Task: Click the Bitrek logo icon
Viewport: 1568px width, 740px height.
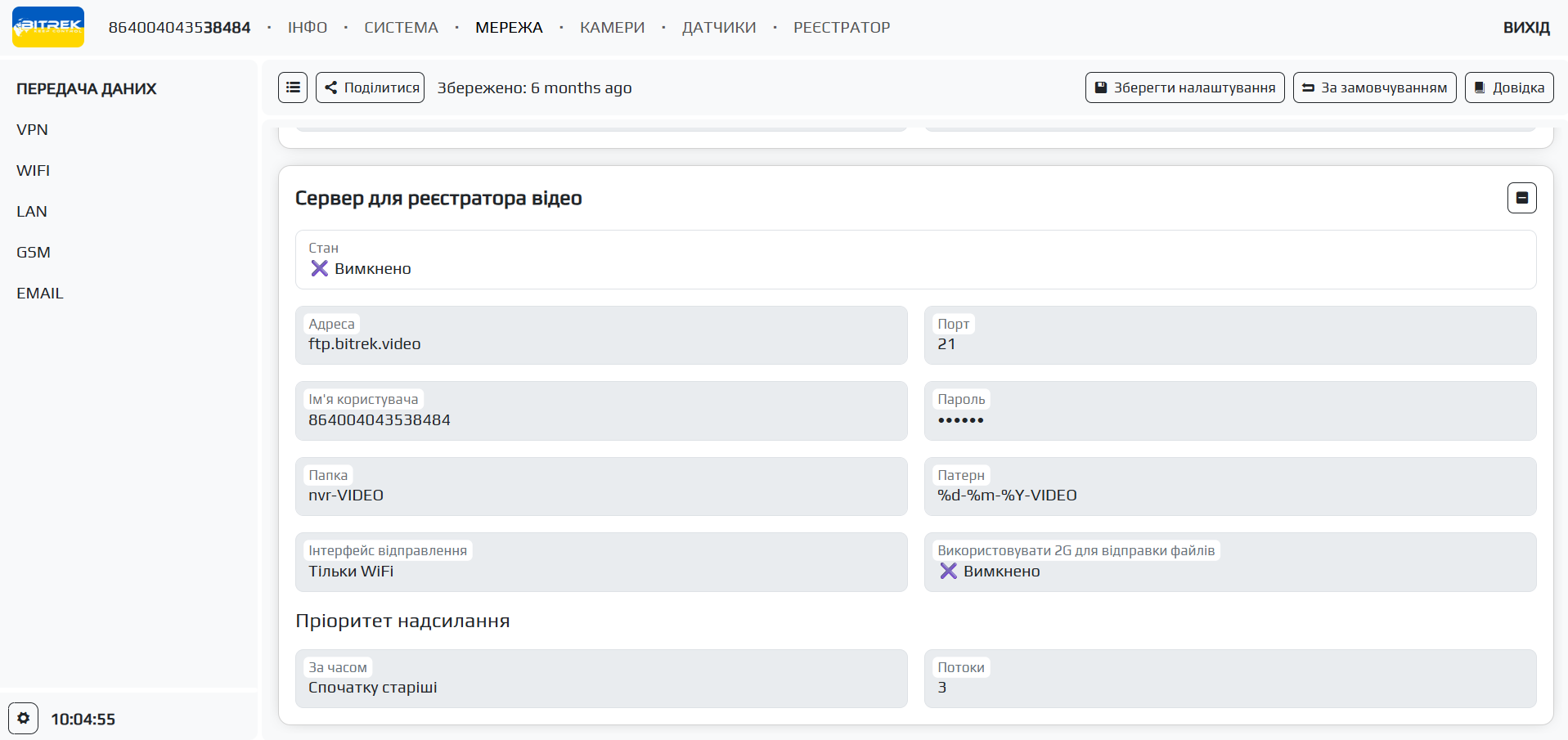Action: (x=48, y=27)
